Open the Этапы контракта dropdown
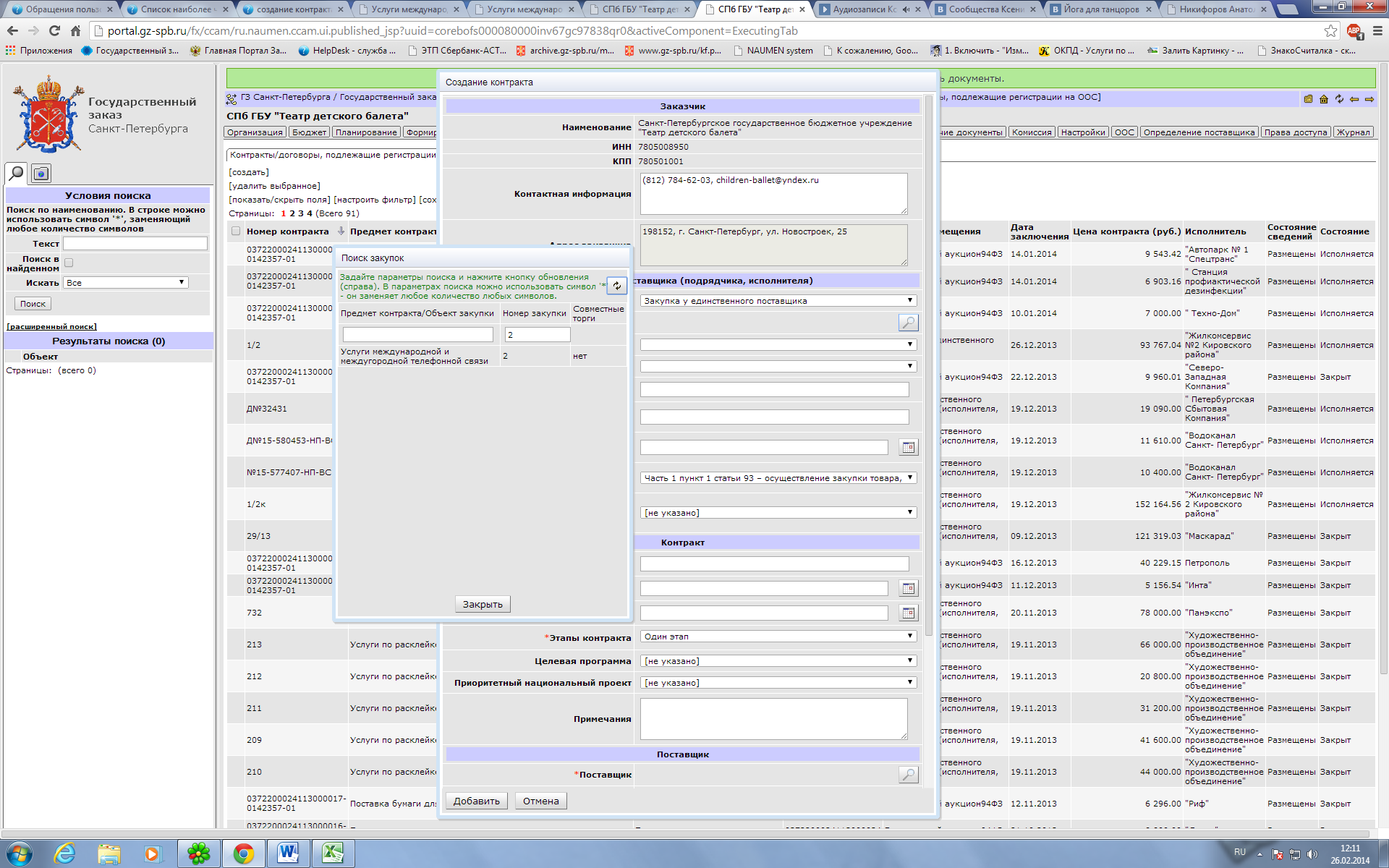This screenshot has height=868, width=1389. (x=778, y=637)
